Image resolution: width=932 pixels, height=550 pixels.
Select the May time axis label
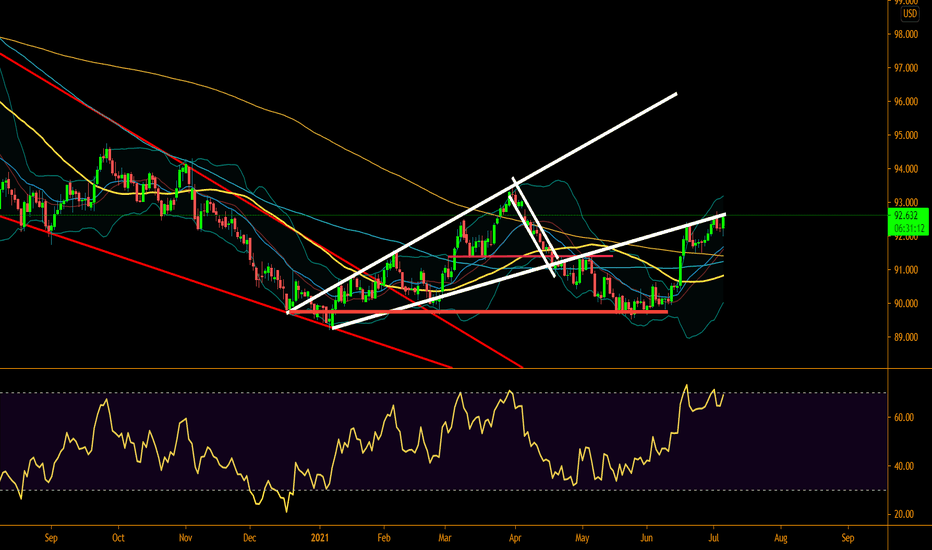(x=582, y=538)
